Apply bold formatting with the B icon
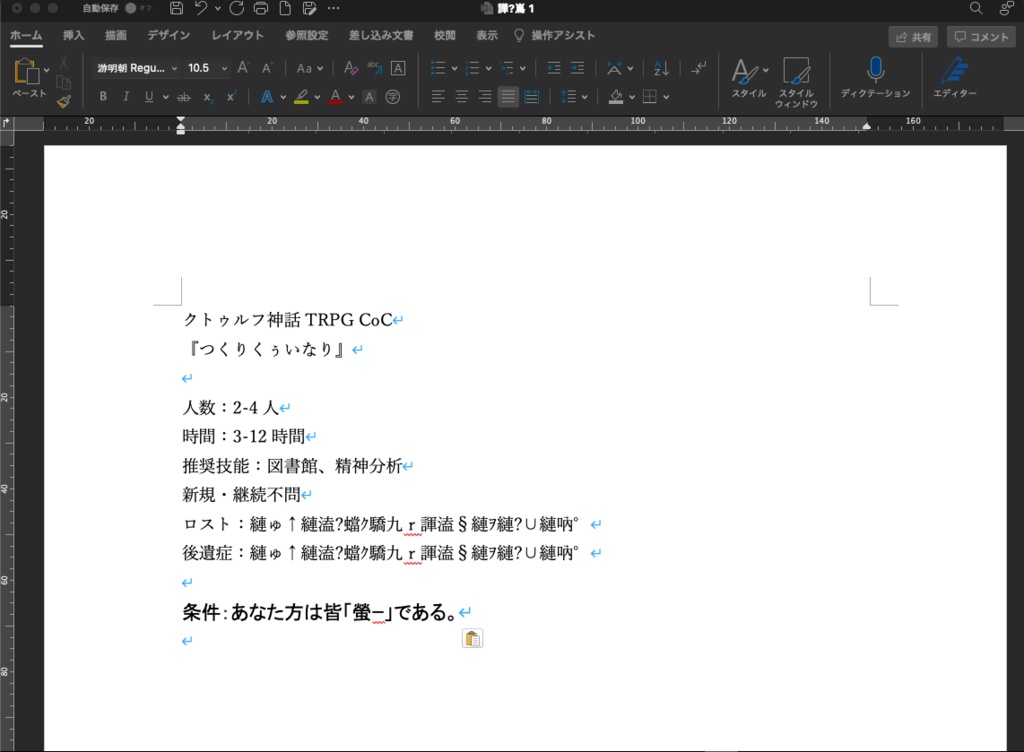Viewport: 1024px width, 752px height. pyautogui.click(x=103, y=96)
